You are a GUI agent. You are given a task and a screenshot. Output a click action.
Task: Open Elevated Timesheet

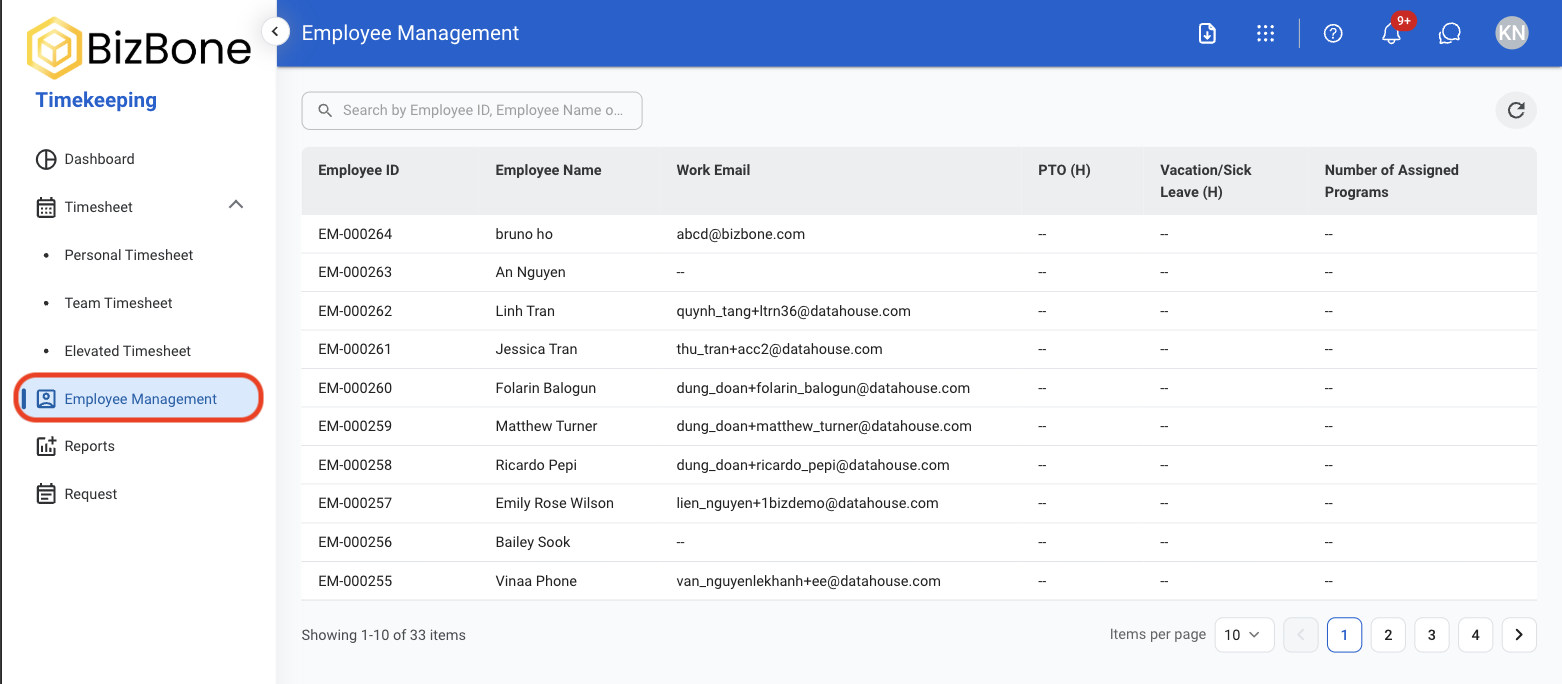pos(128,351)
